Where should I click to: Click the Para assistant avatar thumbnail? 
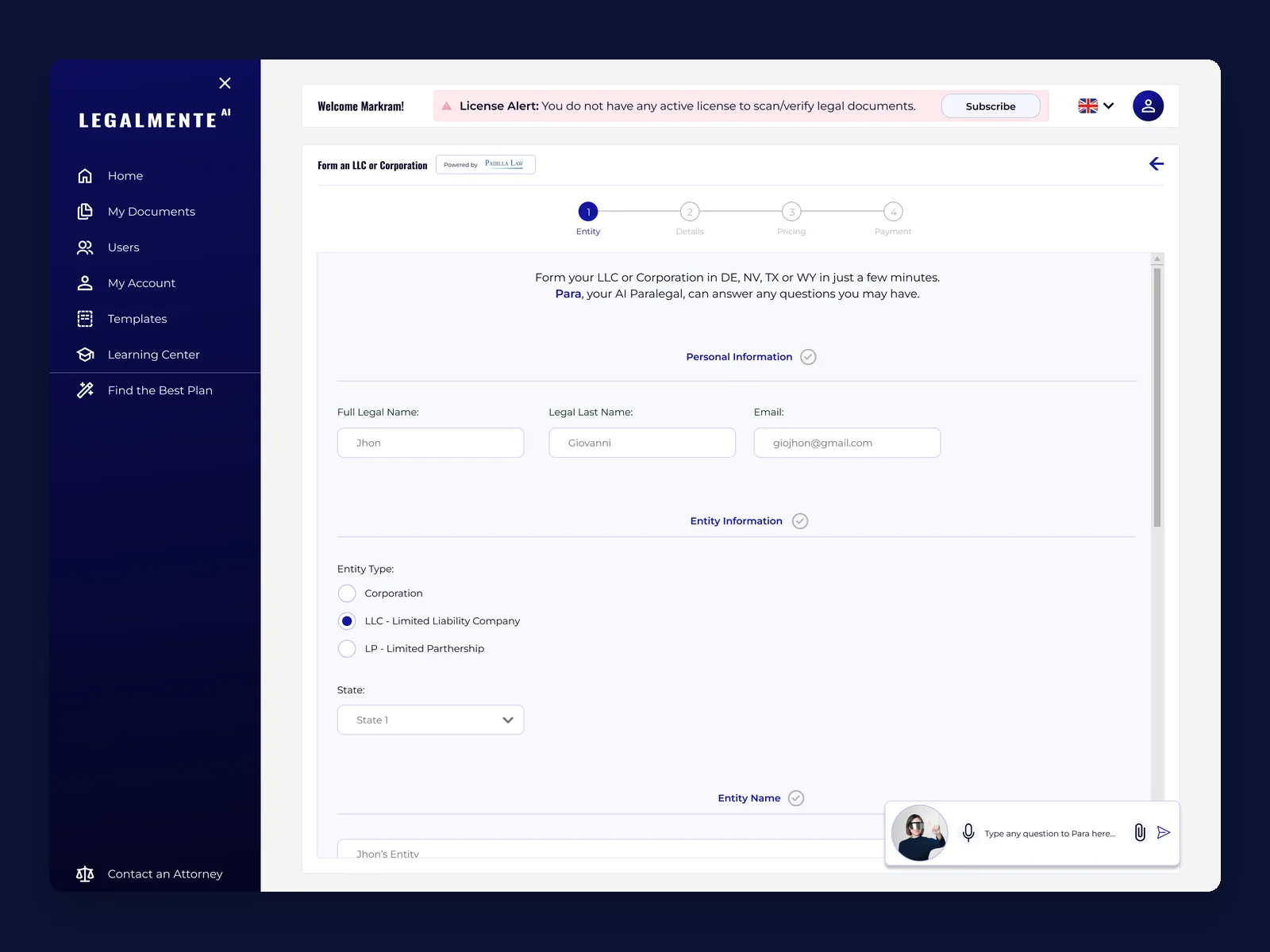(x=919, y=833)
